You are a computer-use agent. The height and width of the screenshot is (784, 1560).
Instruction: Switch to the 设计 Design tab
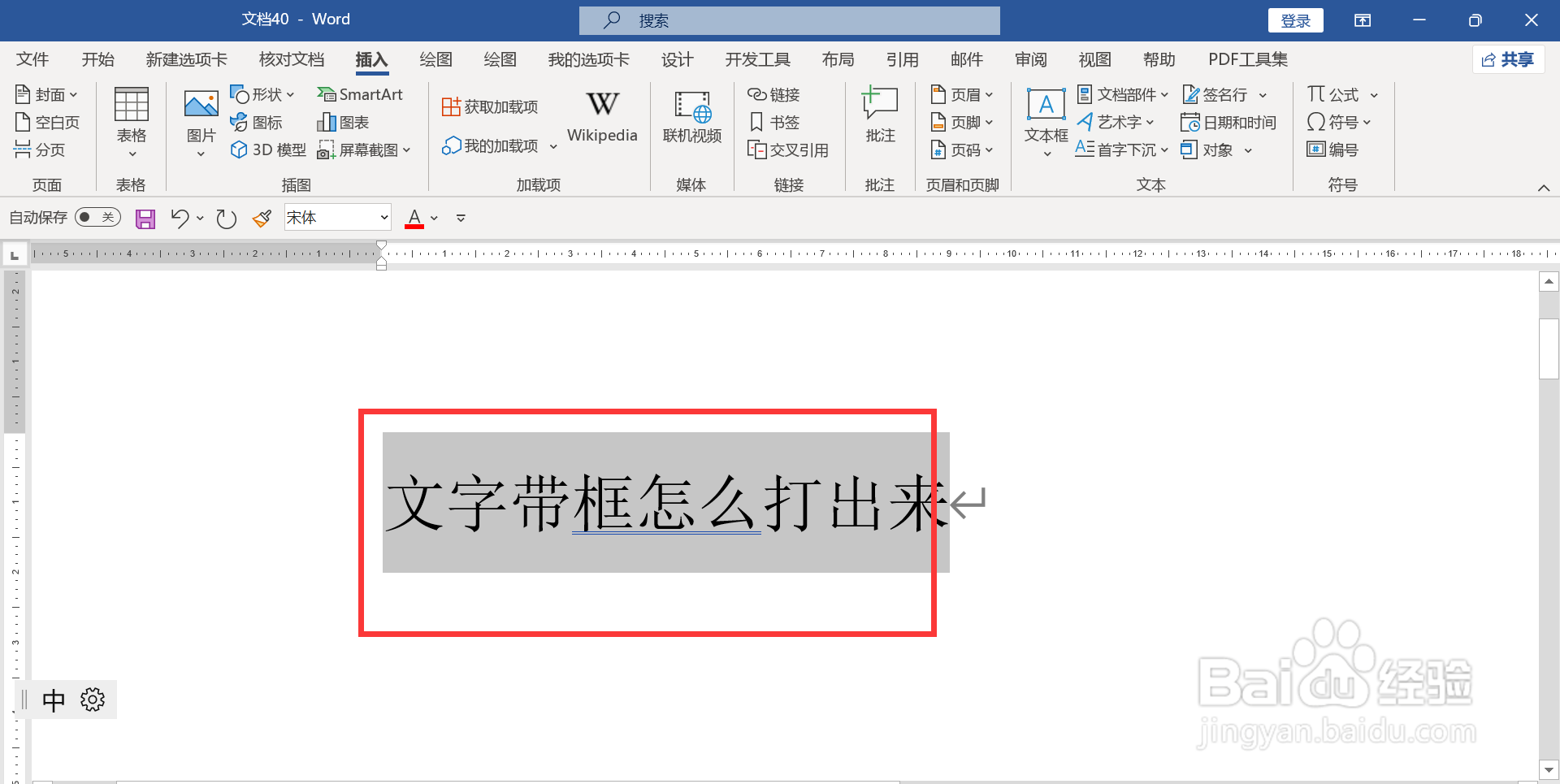677,60
